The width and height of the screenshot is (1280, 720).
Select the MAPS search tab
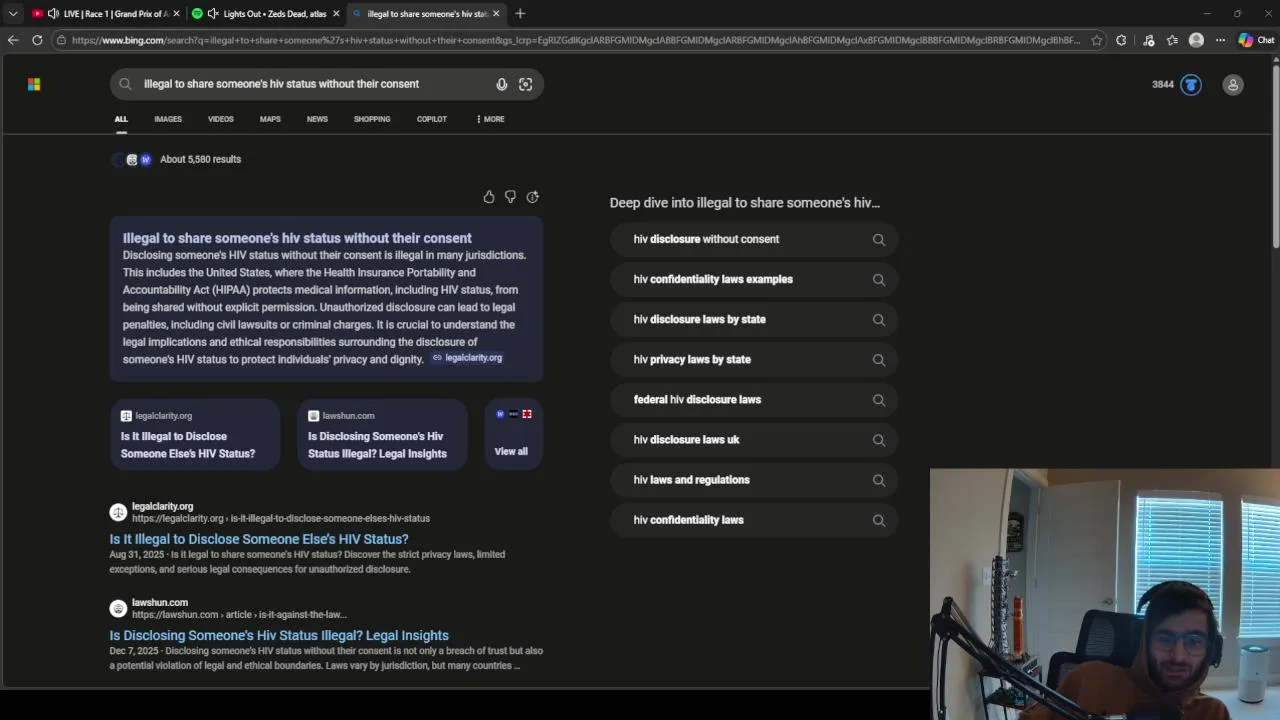pos(270,119)
